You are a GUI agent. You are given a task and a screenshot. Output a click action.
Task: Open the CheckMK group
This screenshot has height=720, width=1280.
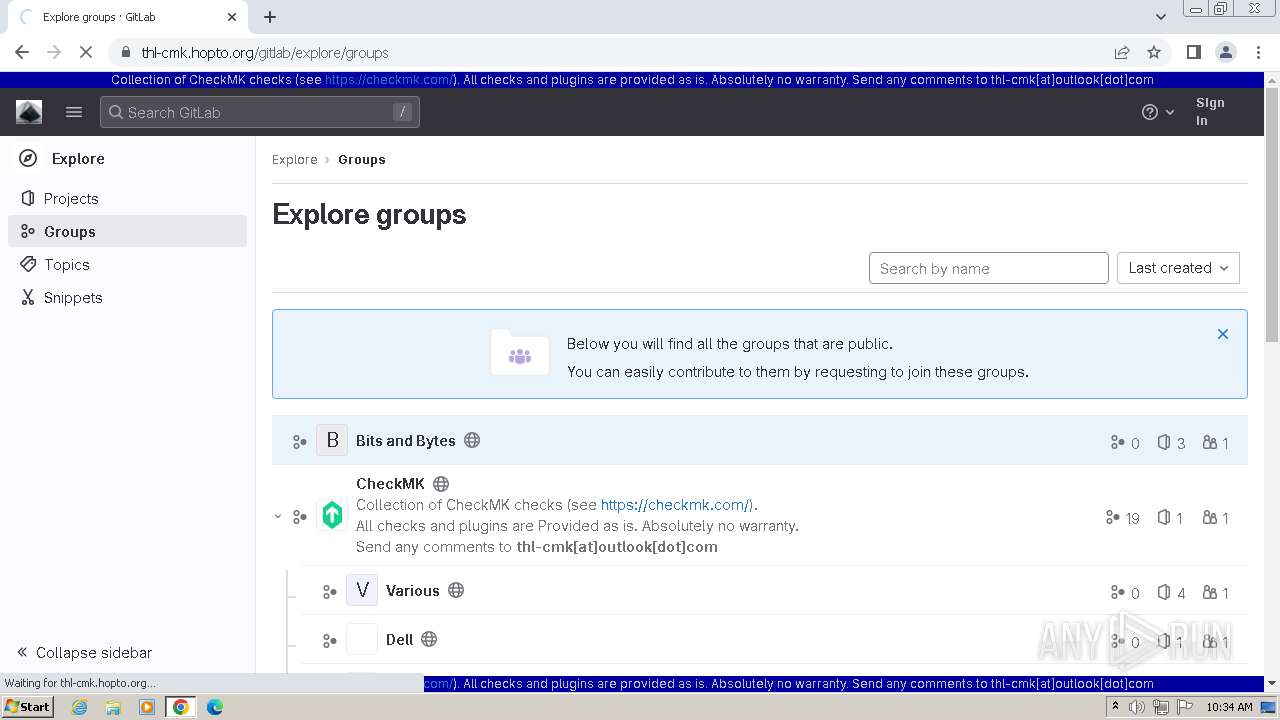point(390,483)
